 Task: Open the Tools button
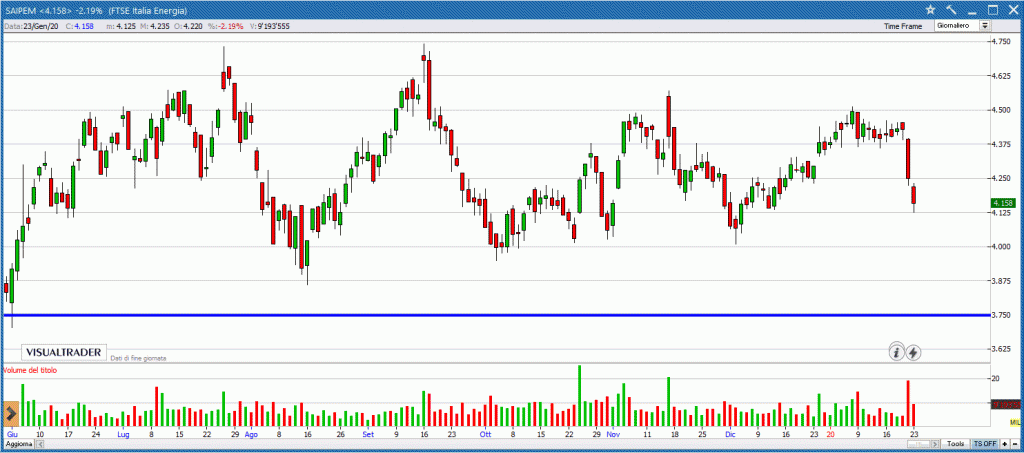click(955, 444)
